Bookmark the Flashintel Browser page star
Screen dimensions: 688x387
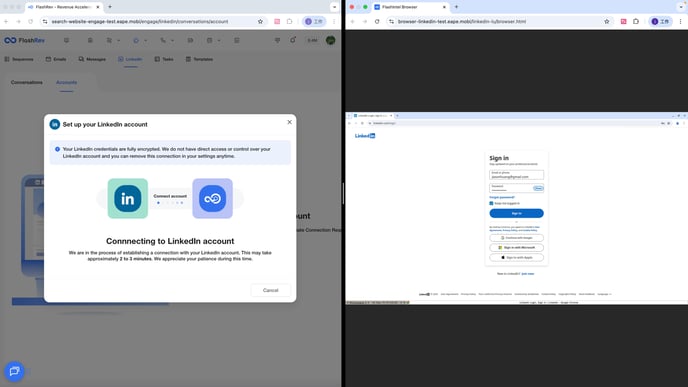click(x=607, y=21)
